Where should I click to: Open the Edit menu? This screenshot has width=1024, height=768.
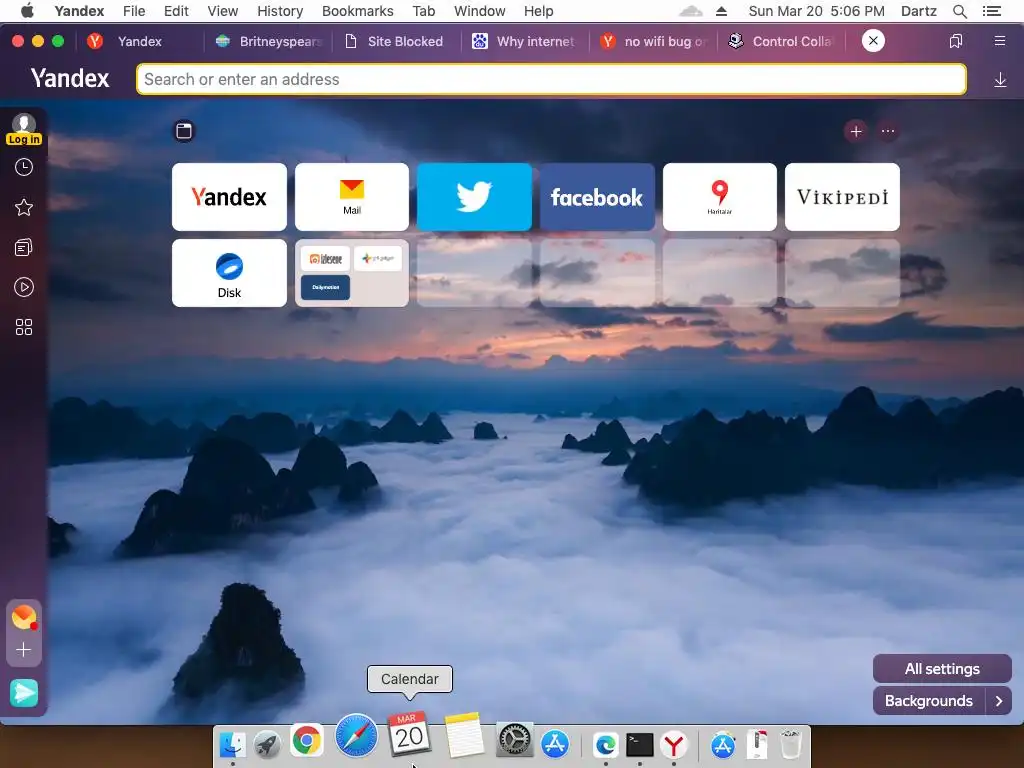coord(176,11)
